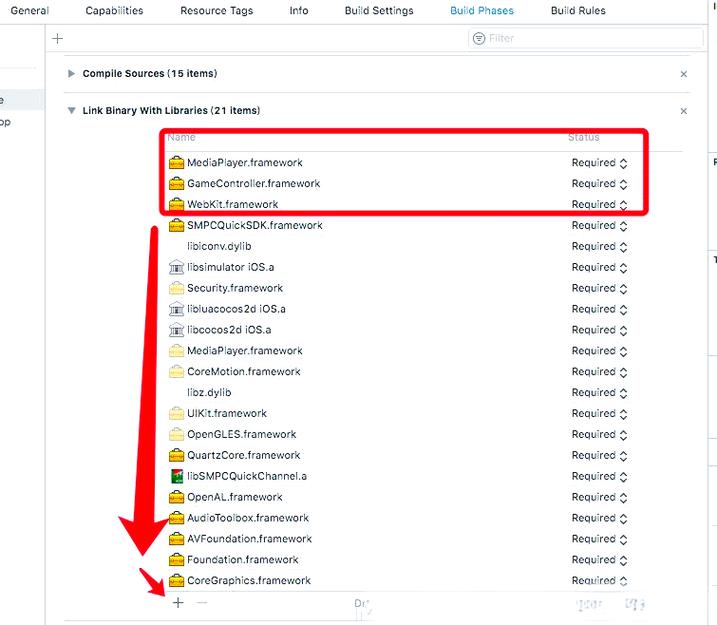Switch to the Build Settings tab
Image resolution: width=717 pixels, height=625 pixels.
tap(379, 11)
